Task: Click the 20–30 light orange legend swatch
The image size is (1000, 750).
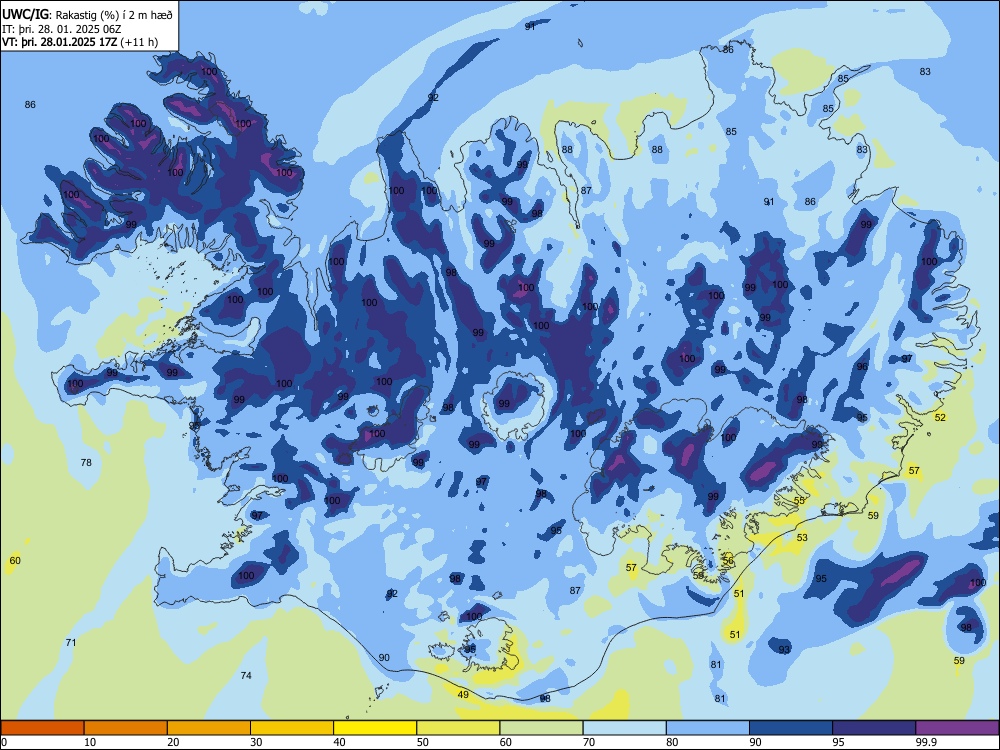Action: [x=209, y=728]
